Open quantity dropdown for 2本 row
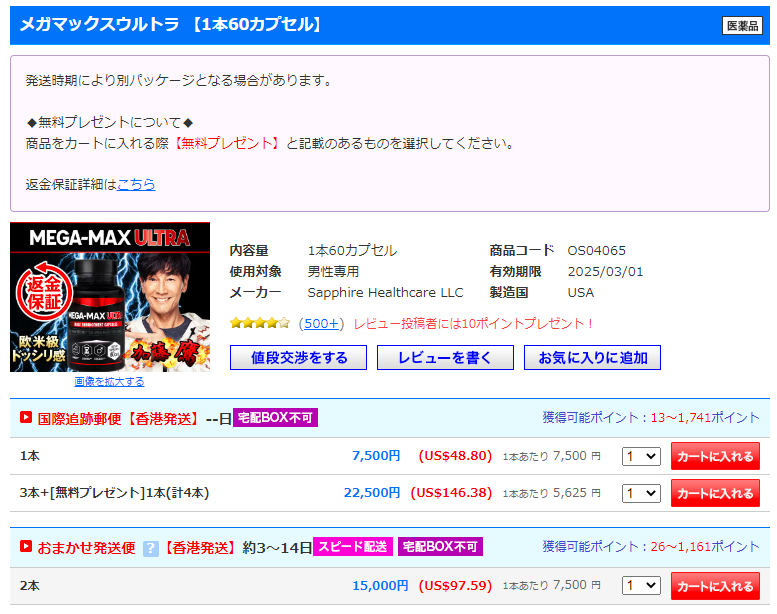Viewport: 777px width, 614px height. [641, 585]
